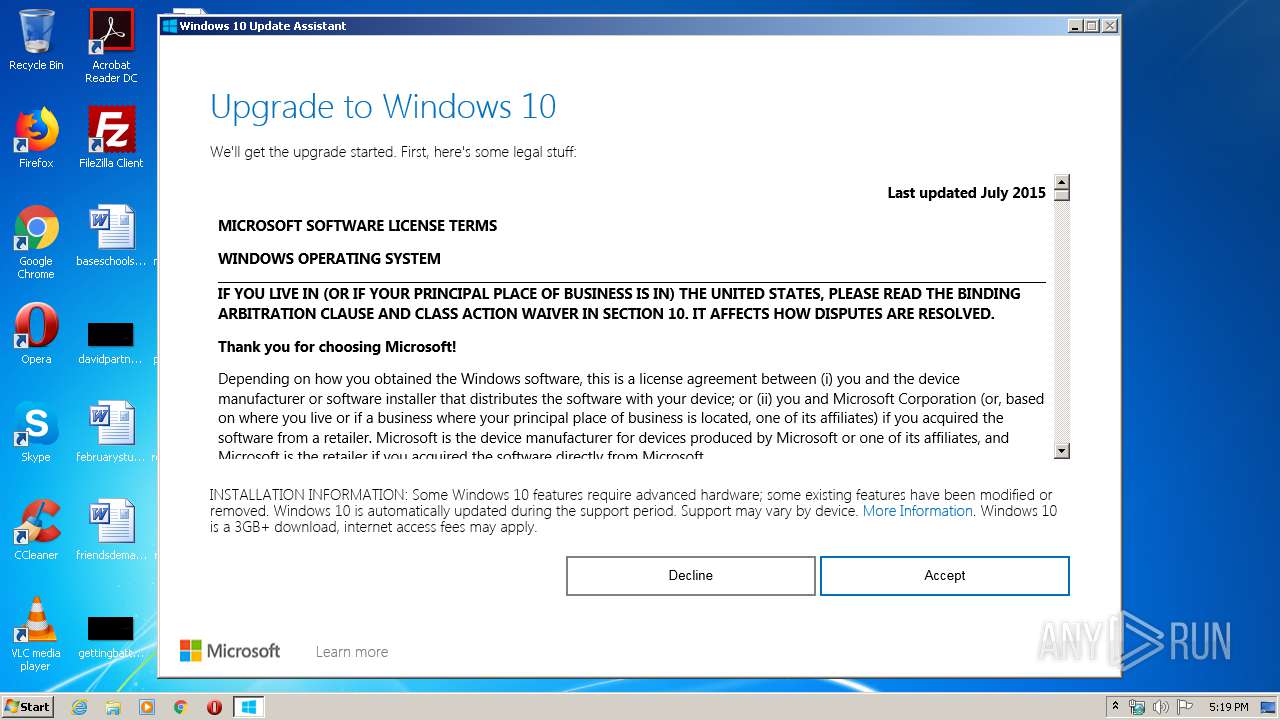Click Show desktop button at taskbar end
Screen dimensions: 1280x720
tap(1269, 707)
